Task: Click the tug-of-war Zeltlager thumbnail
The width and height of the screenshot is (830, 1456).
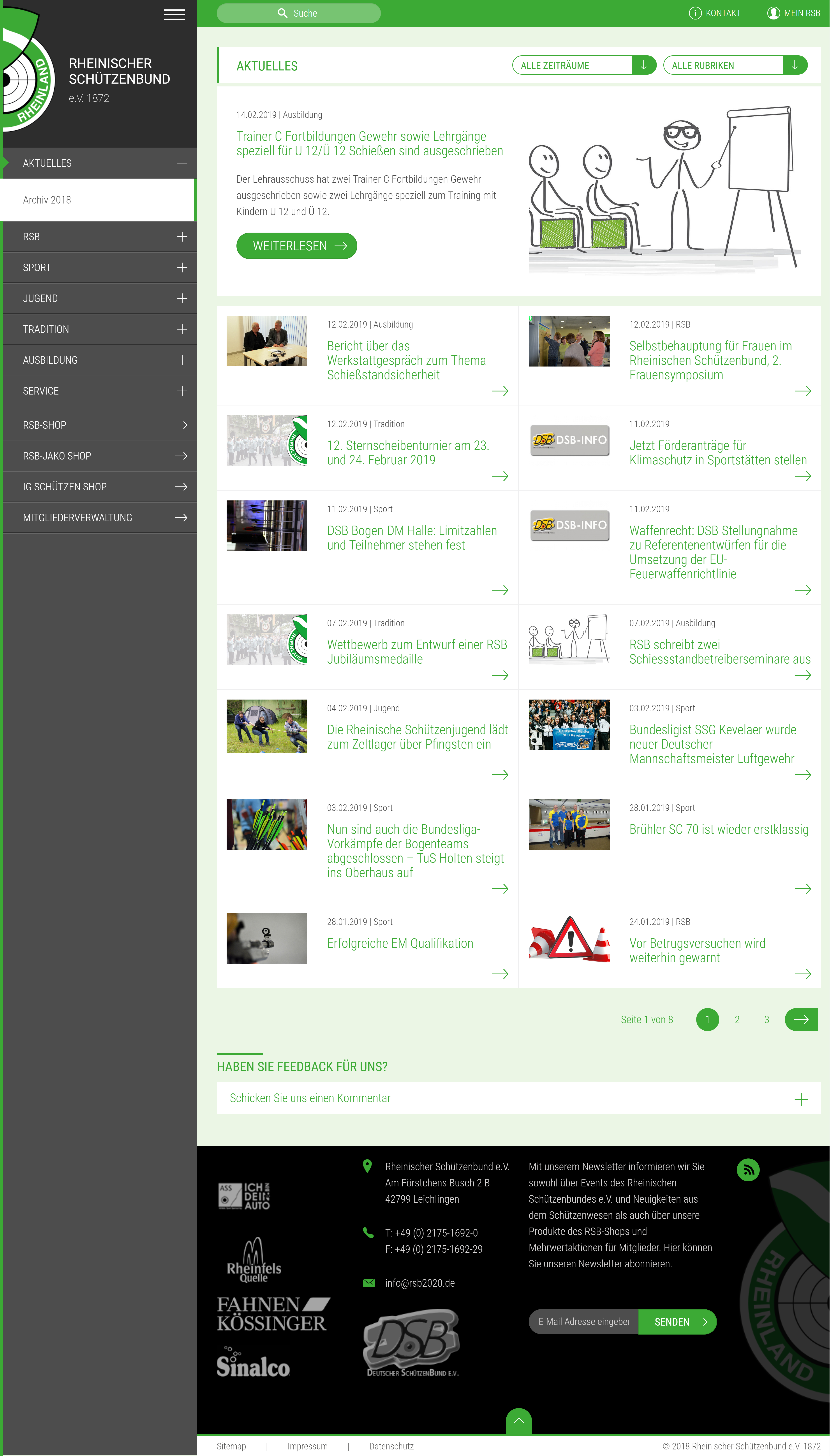Action: [267, 726]
